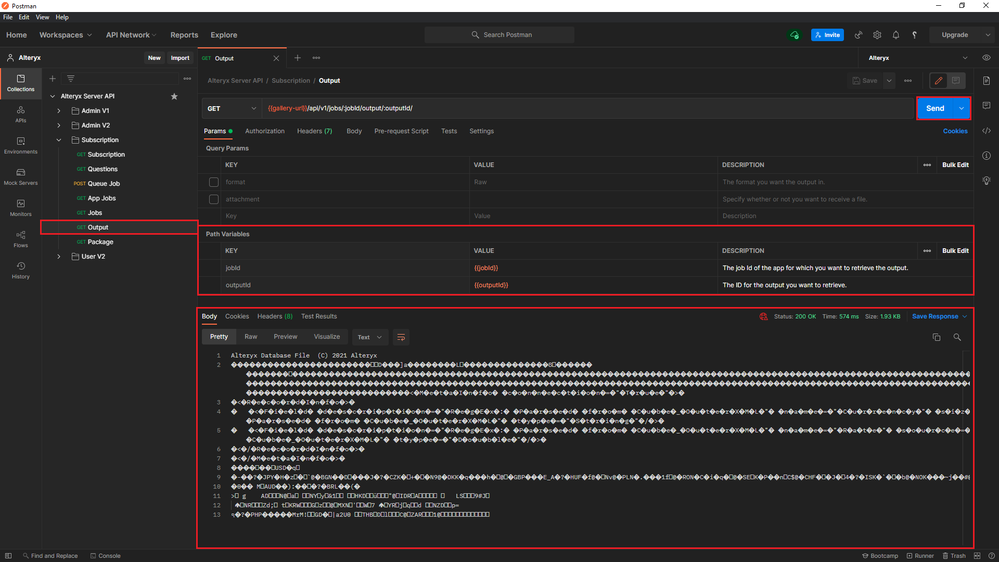This screenshot has height=562, width=999.
Task: Open Runner from the status bar
Action: (x=920, y=556)
